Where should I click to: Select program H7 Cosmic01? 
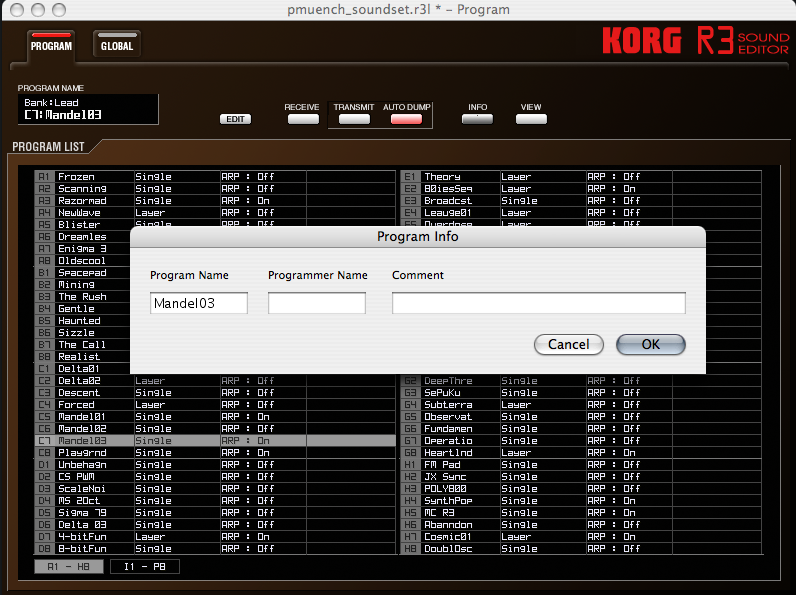pyautogui.click(x=581, y=537)
